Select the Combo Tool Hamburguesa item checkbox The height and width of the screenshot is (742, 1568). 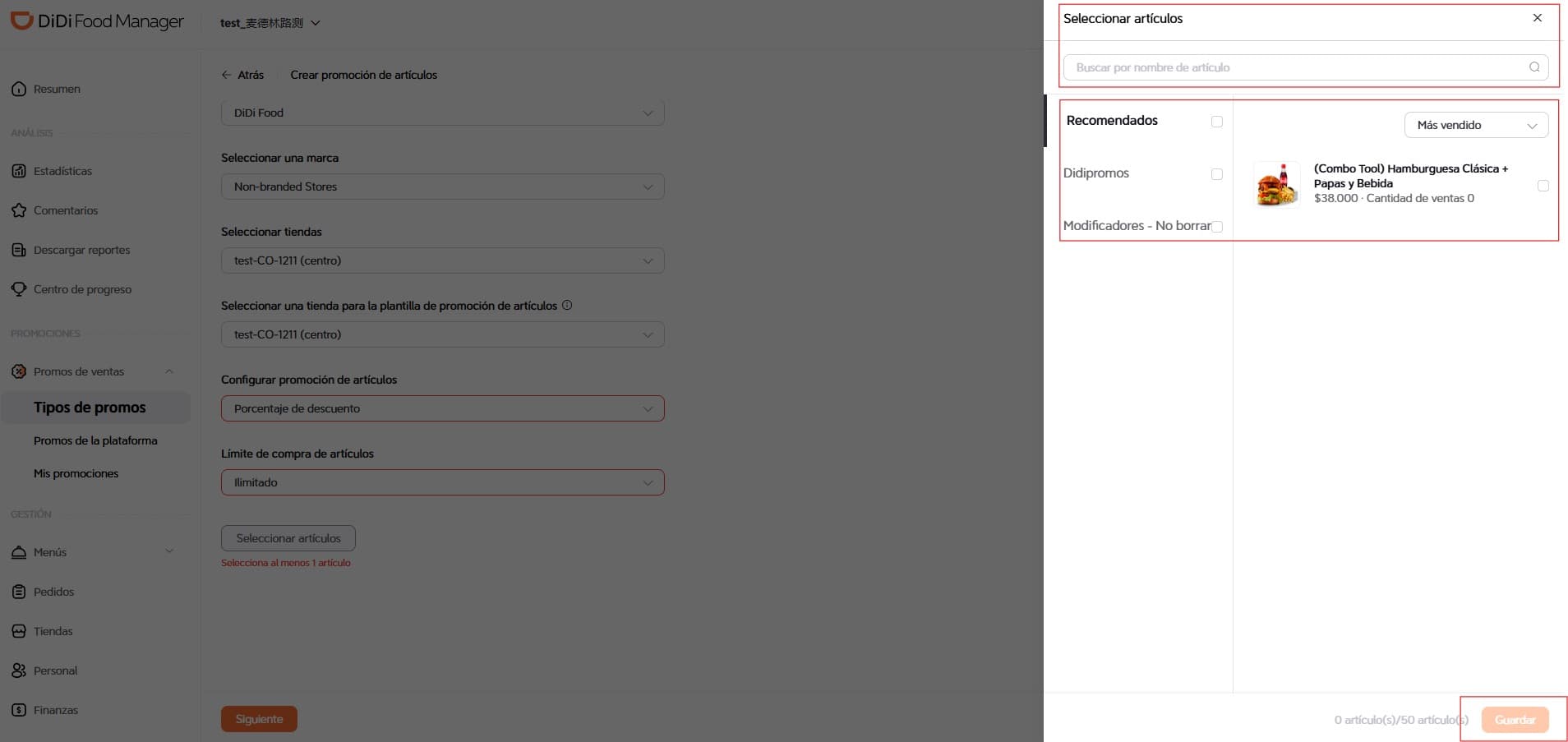coord(1544,186)
